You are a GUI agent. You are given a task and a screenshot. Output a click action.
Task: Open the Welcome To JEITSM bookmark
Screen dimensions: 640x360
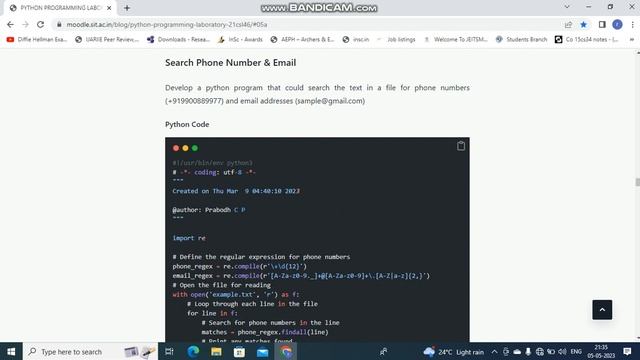[456, 39]
